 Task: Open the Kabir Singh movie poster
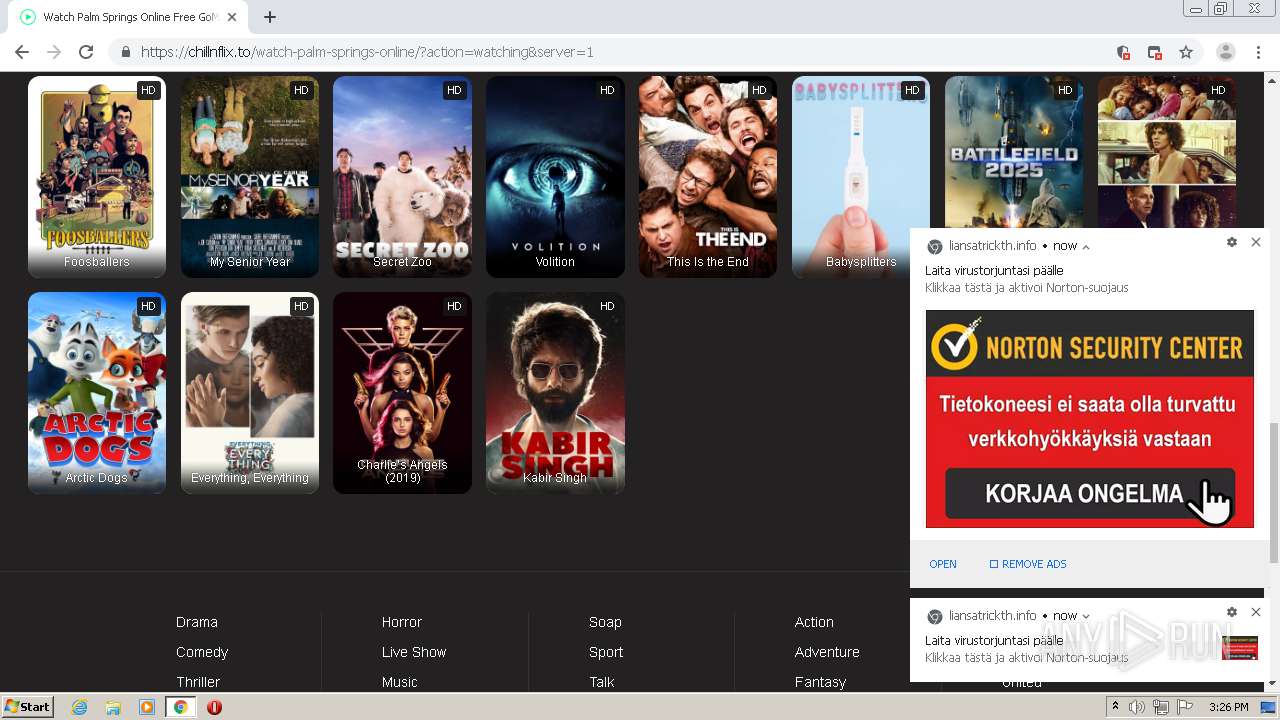[x=555, y=393]
